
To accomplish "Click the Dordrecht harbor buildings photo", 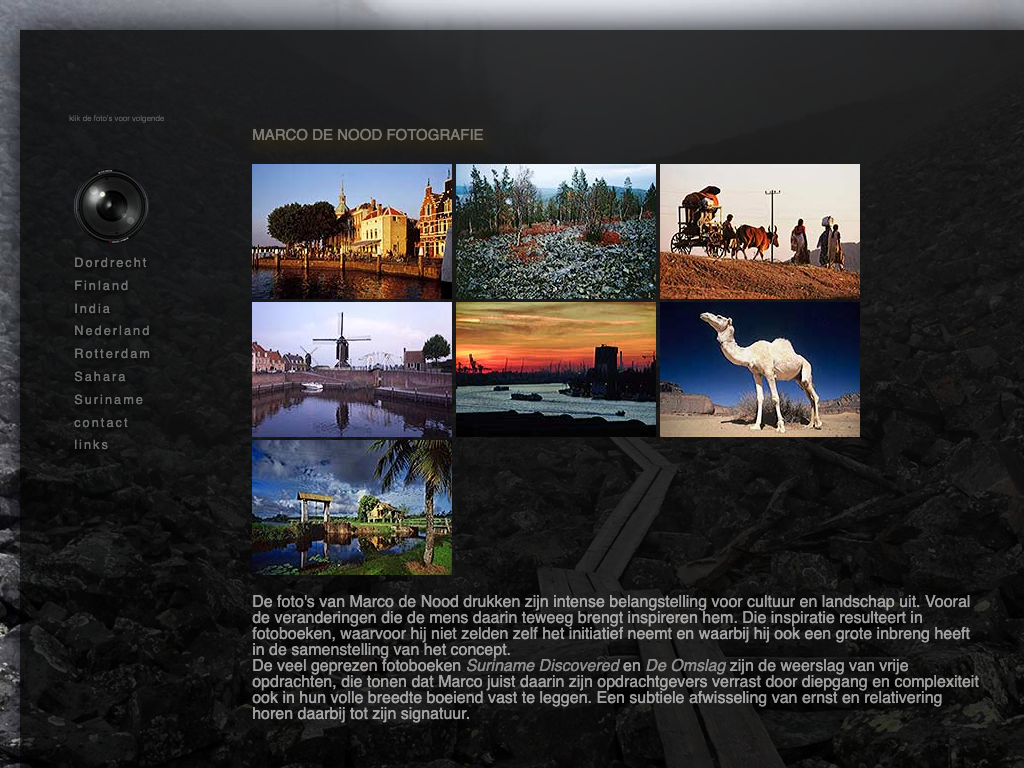I will [x=351, y=232].
